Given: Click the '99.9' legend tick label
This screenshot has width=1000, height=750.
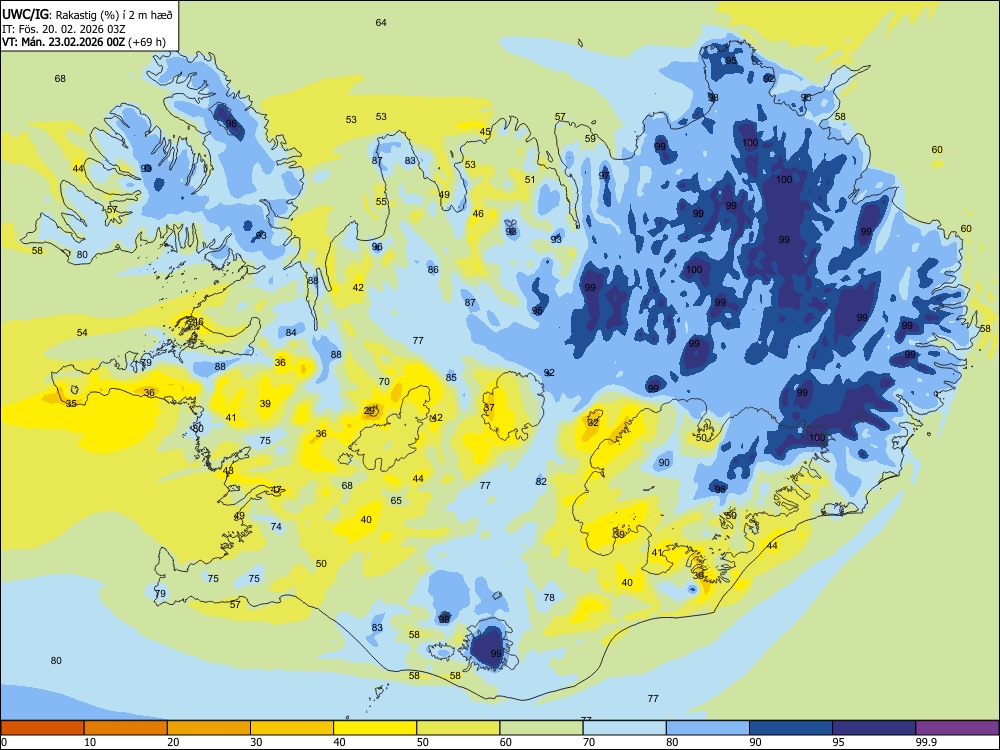Looking at the screenshot, I should (926, 742).
